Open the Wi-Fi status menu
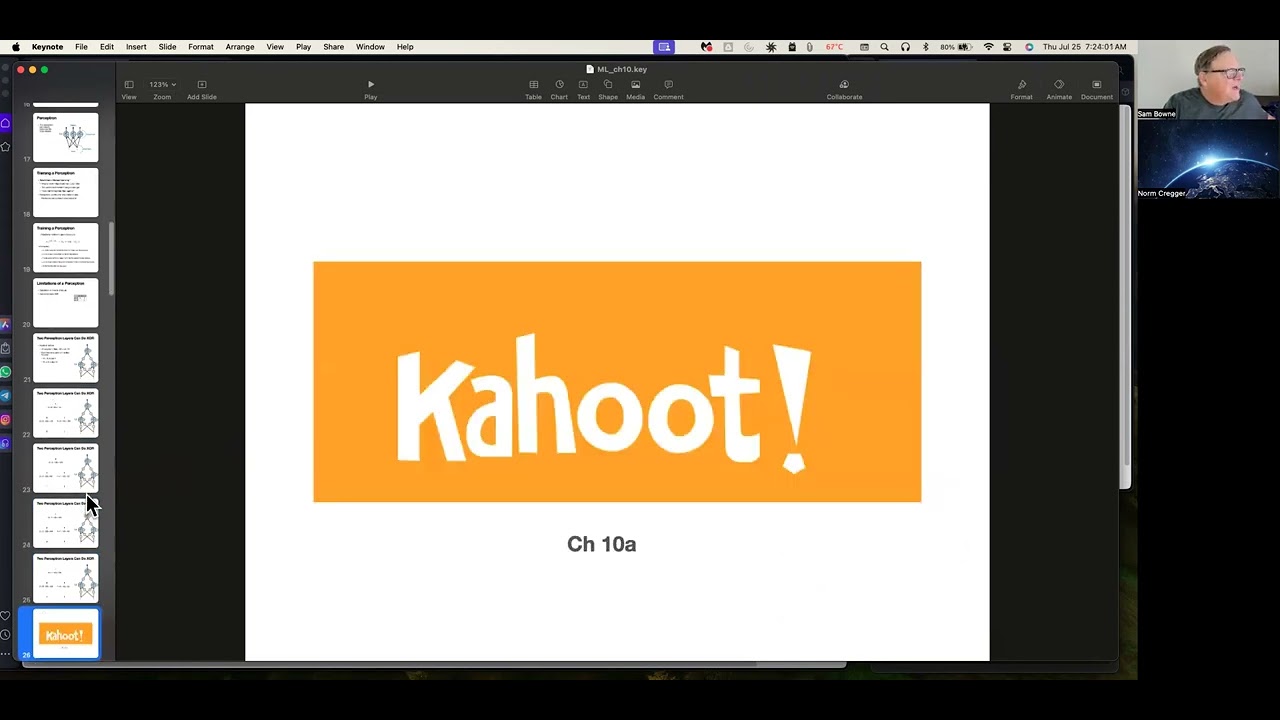This screenshot has height=720, width=1280. point(989,47)
